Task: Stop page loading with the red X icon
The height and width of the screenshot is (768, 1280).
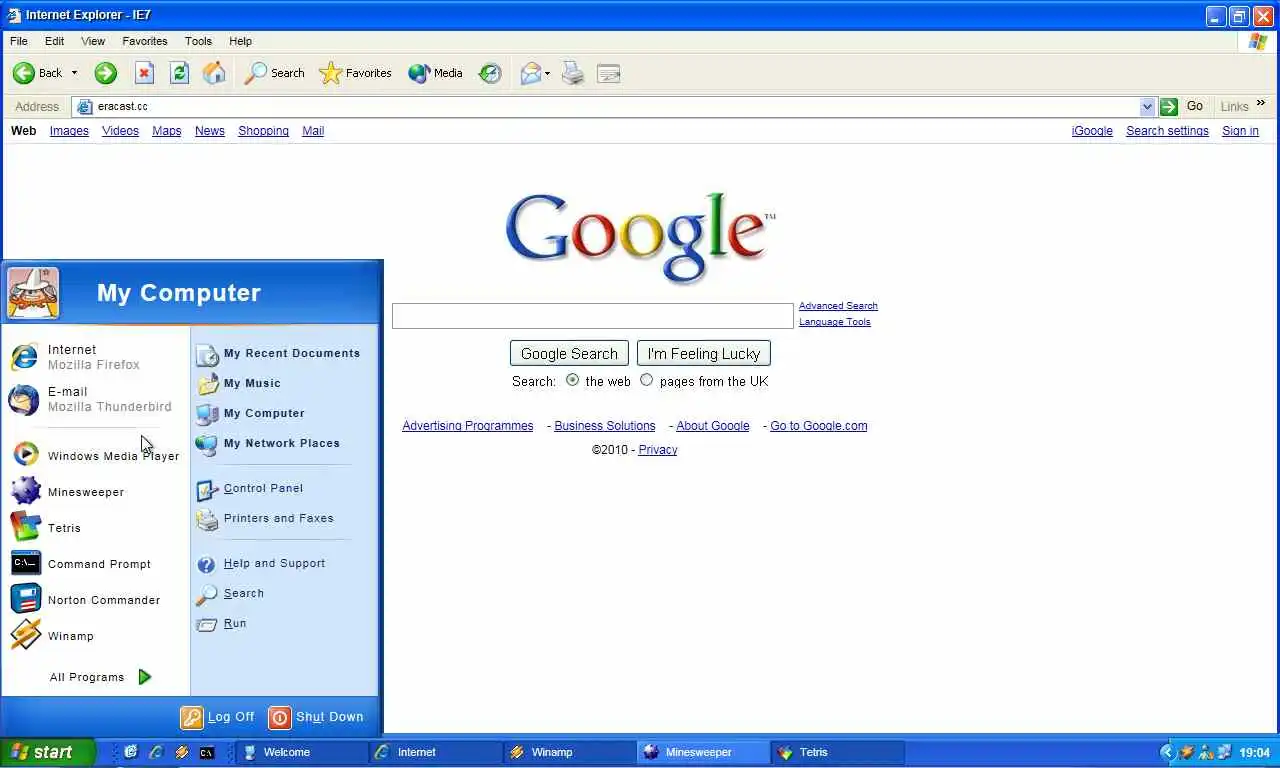Action: [x=144, y=73]
